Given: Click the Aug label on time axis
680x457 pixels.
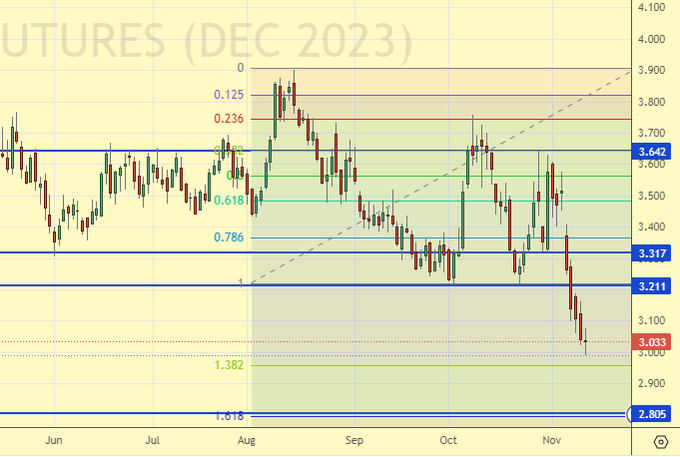Looking at the screenshot, I should [251, 440].
